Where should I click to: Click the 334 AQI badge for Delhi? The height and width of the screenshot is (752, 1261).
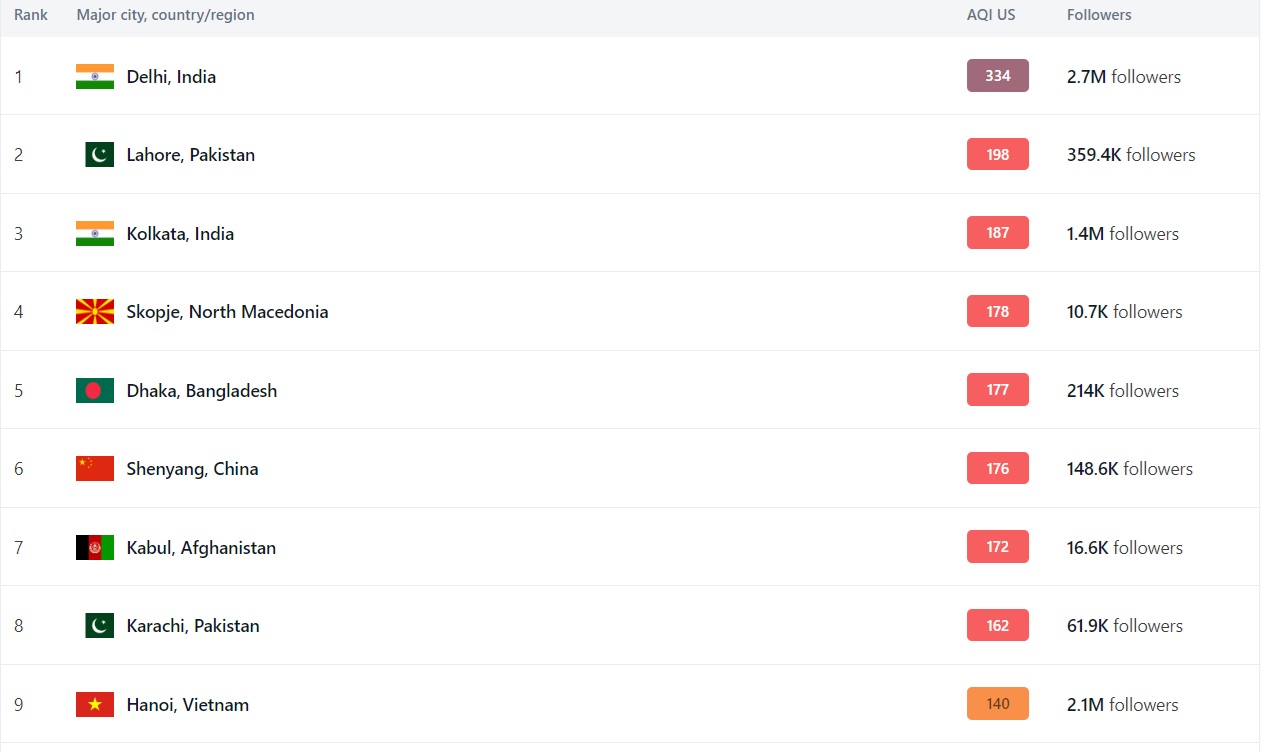click(x=998, y=76)
